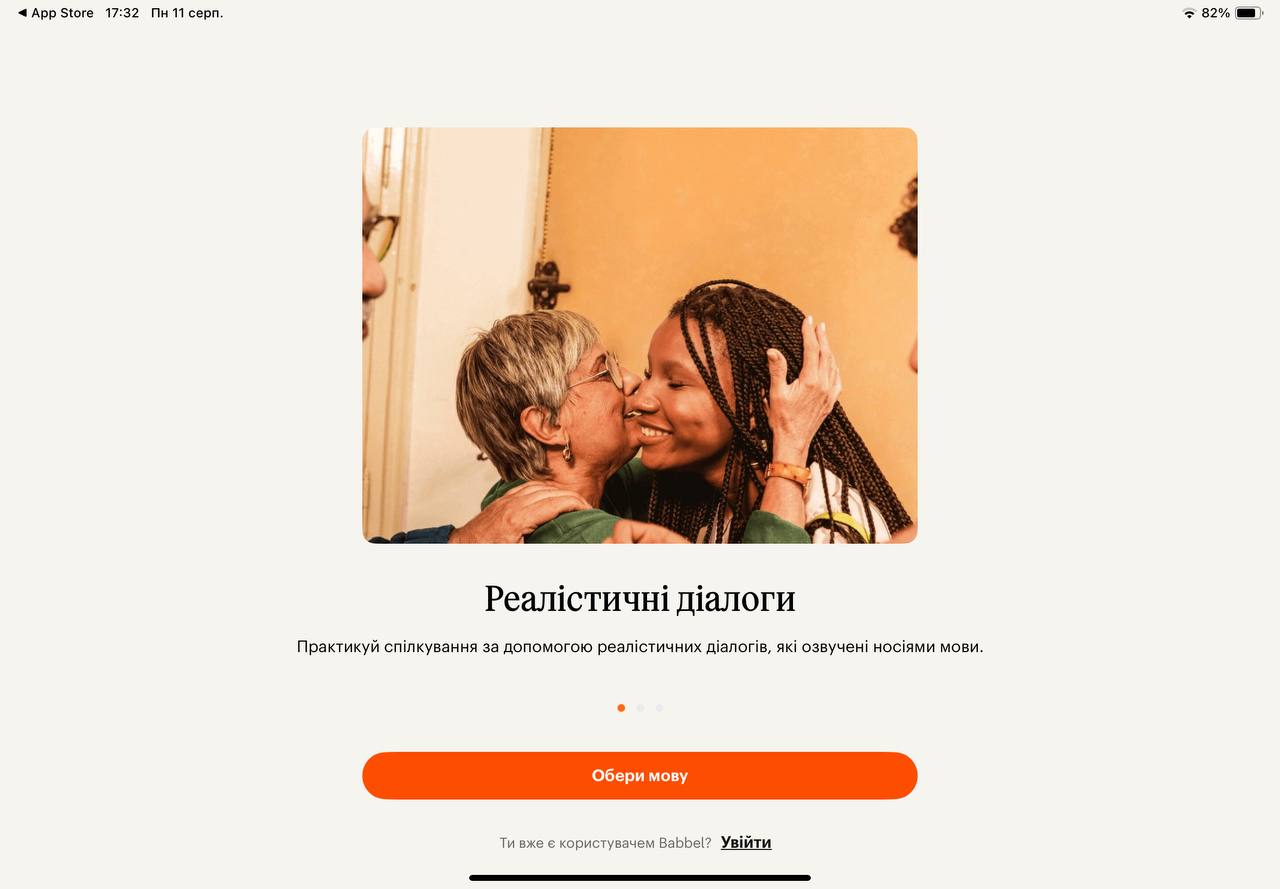
Task: Switch to the second onboarding page dot
Action: pyautogui.click(x=640, y=708)
